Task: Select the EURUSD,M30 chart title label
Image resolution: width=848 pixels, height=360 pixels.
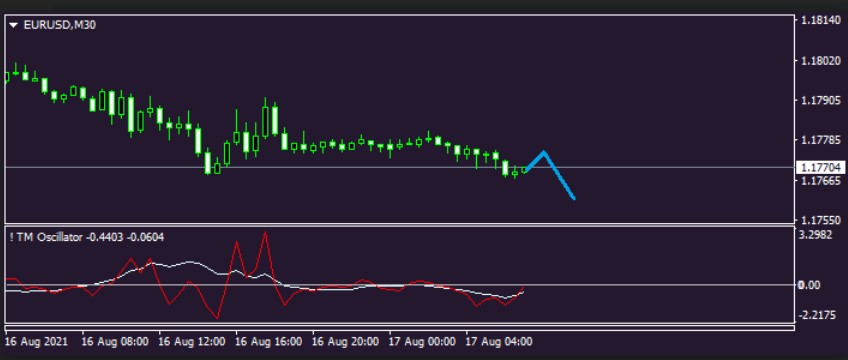Action: tap(60, 25)
